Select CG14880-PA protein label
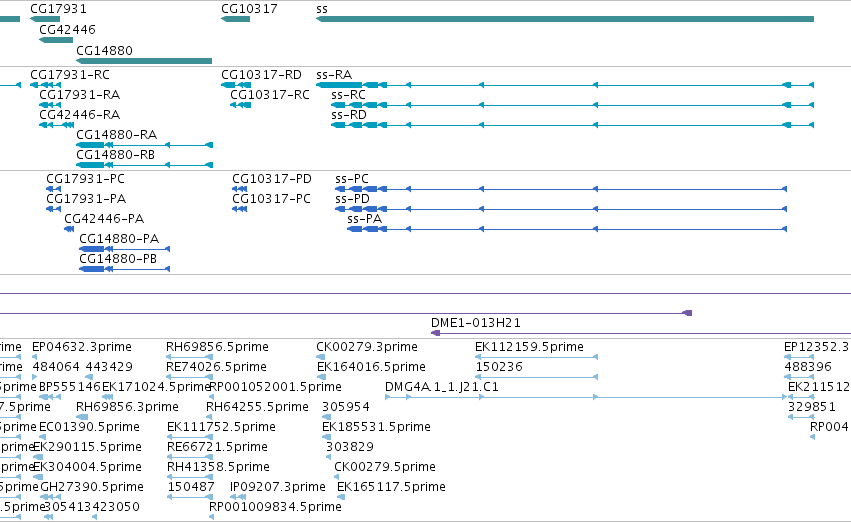The image size is (851, 522). (119, 239)
